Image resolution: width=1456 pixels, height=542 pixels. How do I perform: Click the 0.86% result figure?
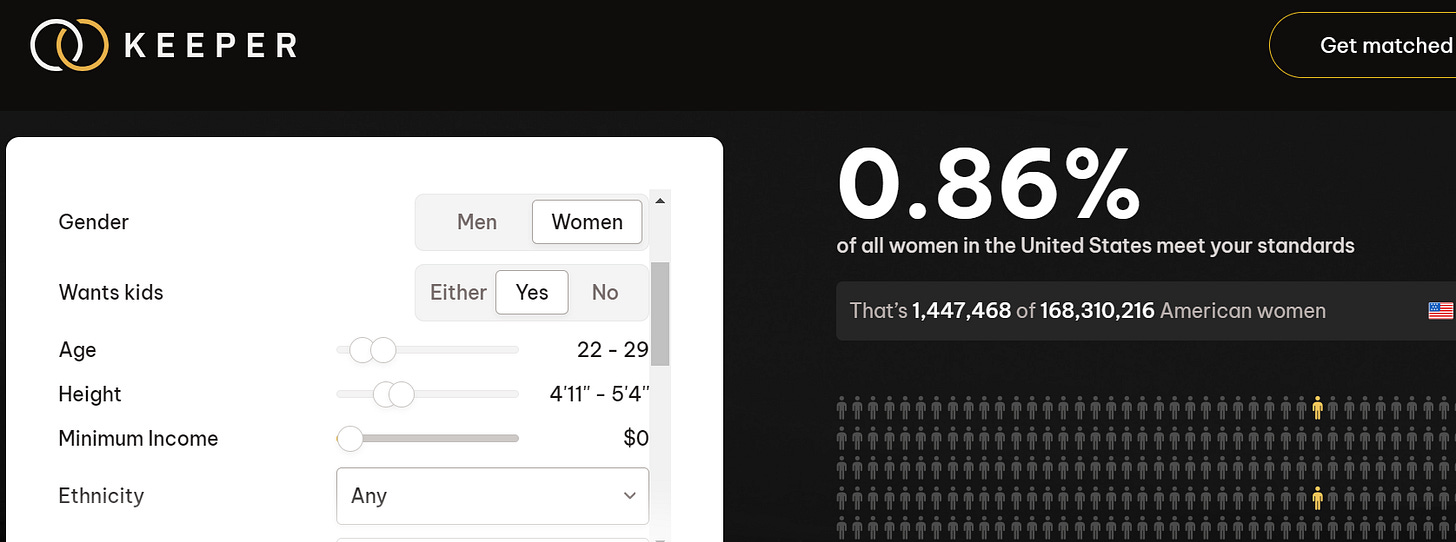(x=988, y=184)
